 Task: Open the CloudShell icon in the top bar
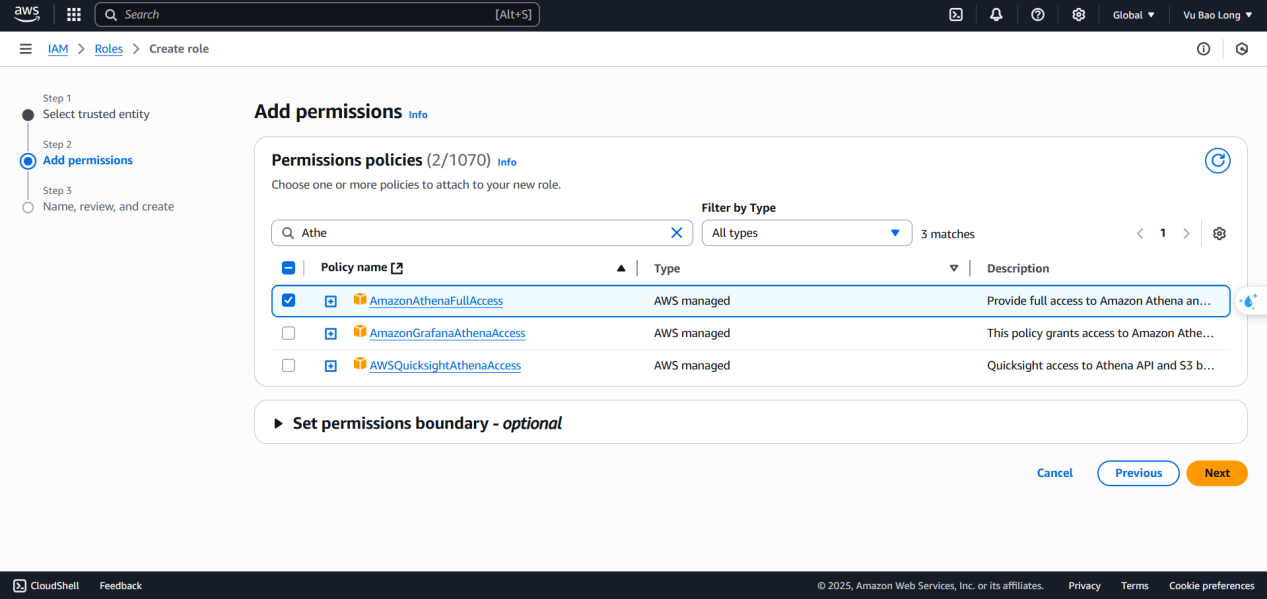956,15
